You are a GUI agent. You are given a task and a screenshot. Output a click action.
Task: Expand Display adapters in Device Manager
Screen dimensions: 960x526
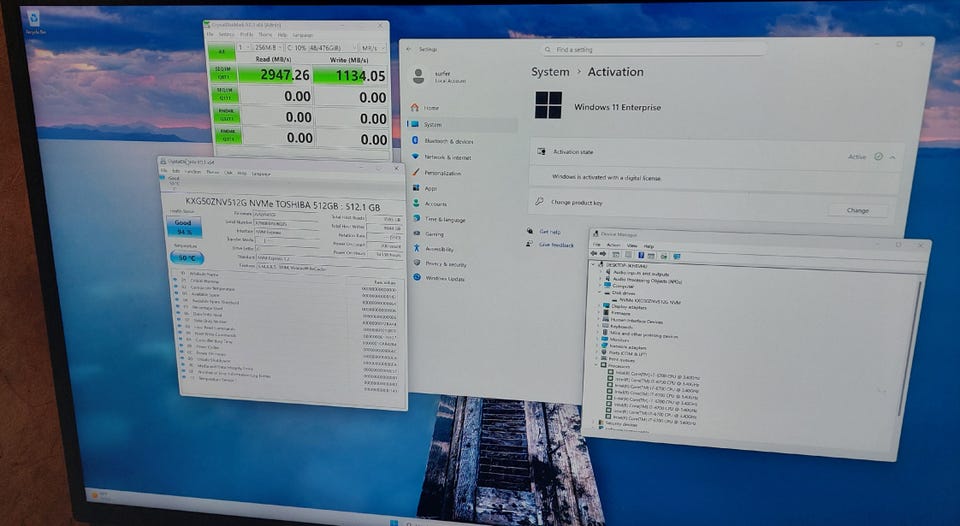599,306
